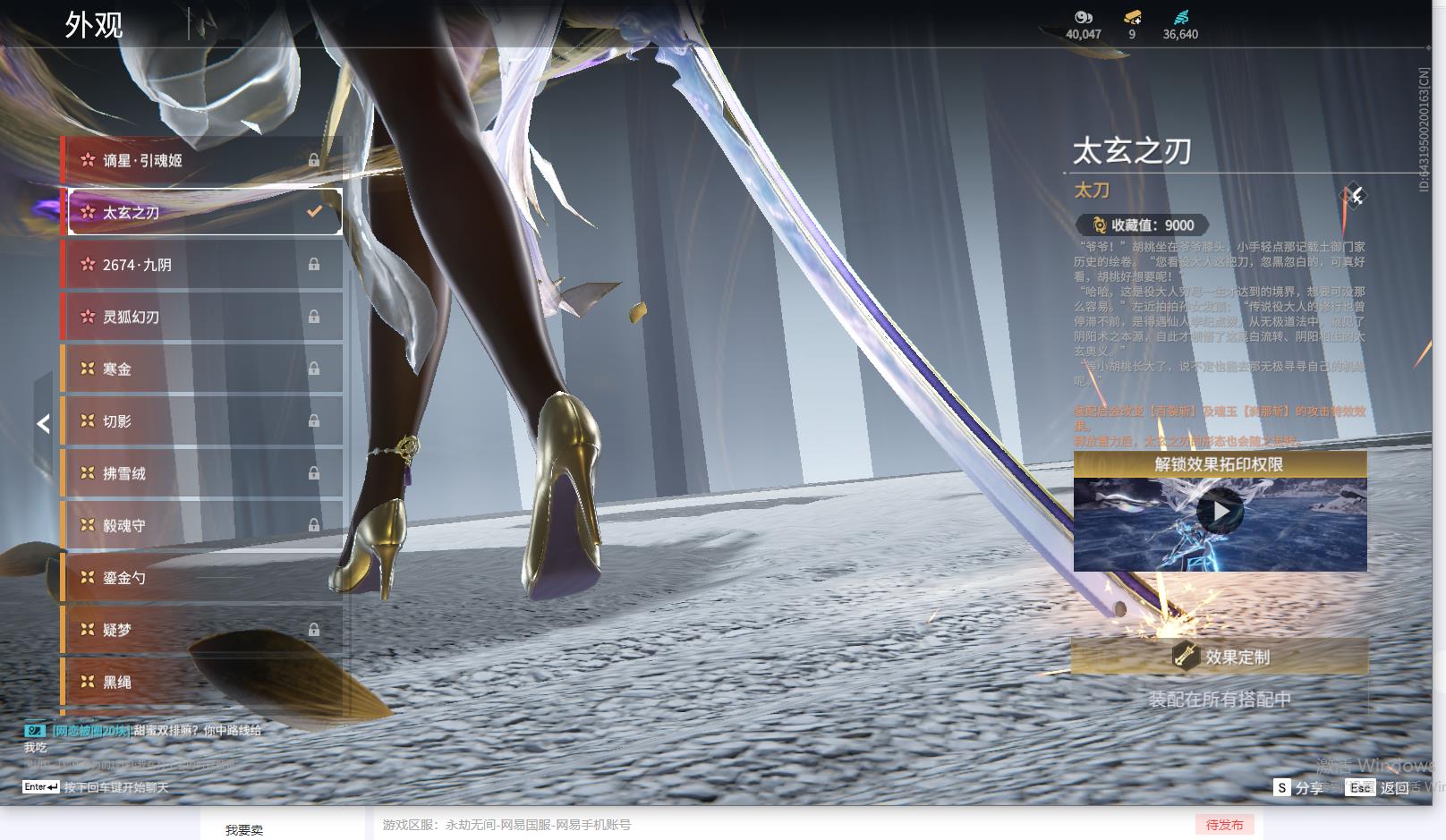The width and height of the screenshot is (1446, 840).
Task: Click the gold coin currency icon
Action: click(x=1083, y=17)
